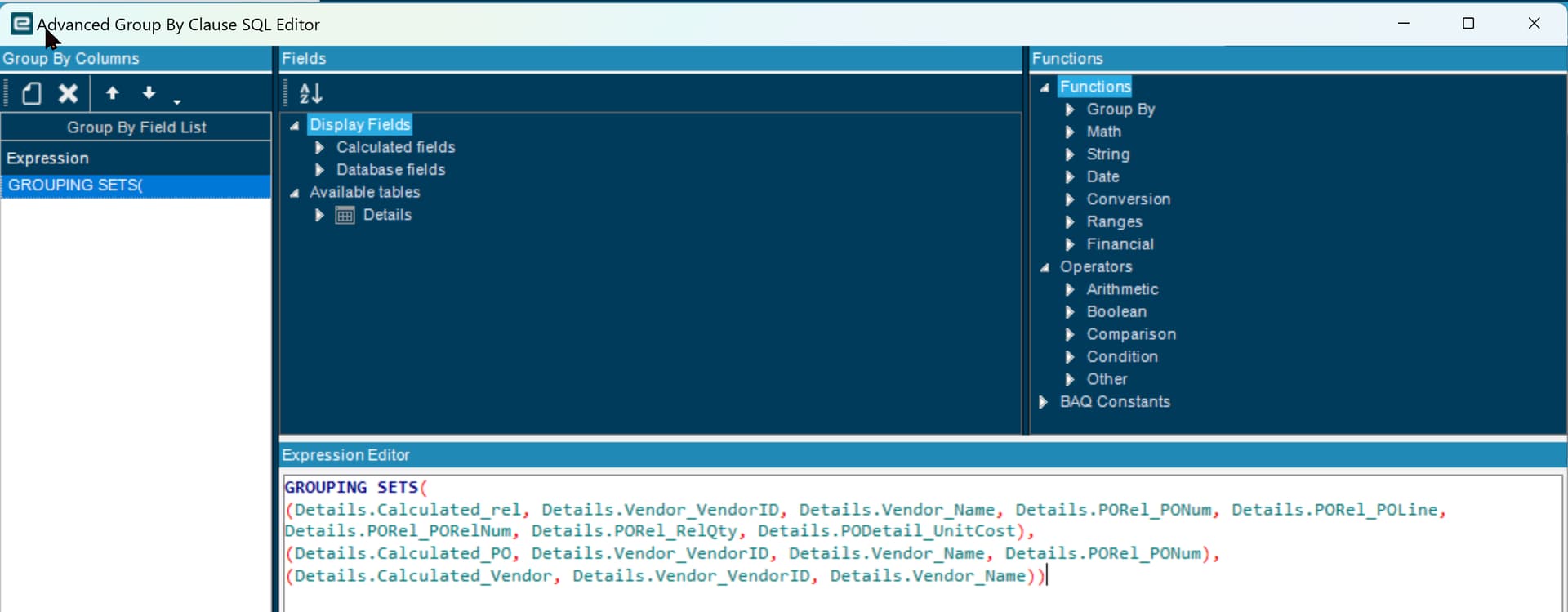Expand the Calculated fields node
The width and height of the screenshot is (1568, 612).
tap(320, 147)
